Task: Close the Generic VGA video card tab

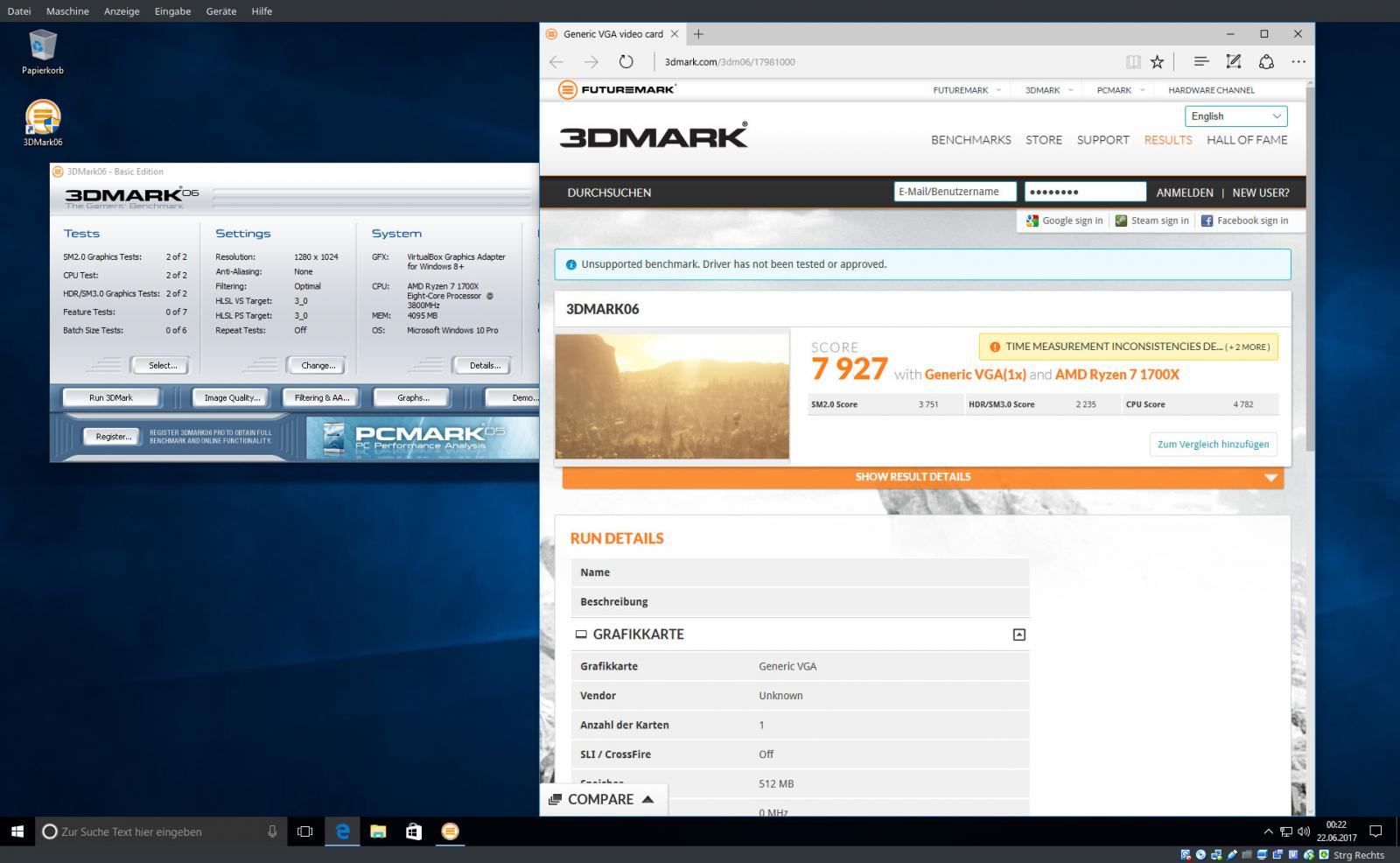Action: (x=675, y=34)
